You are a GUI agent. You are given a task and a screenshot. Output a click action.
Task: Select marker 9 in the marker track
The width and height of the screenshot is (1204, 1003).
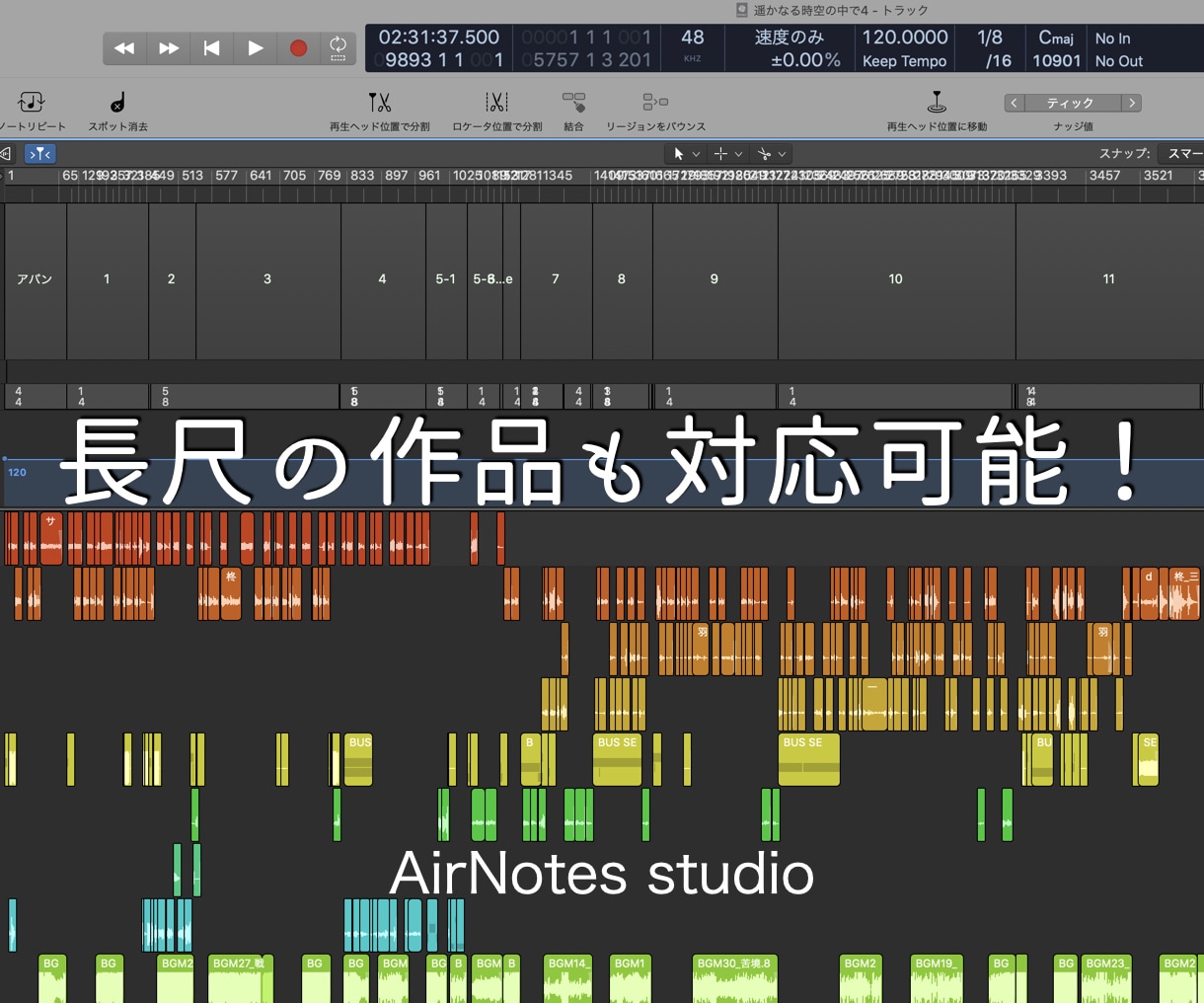pos(715,279)
